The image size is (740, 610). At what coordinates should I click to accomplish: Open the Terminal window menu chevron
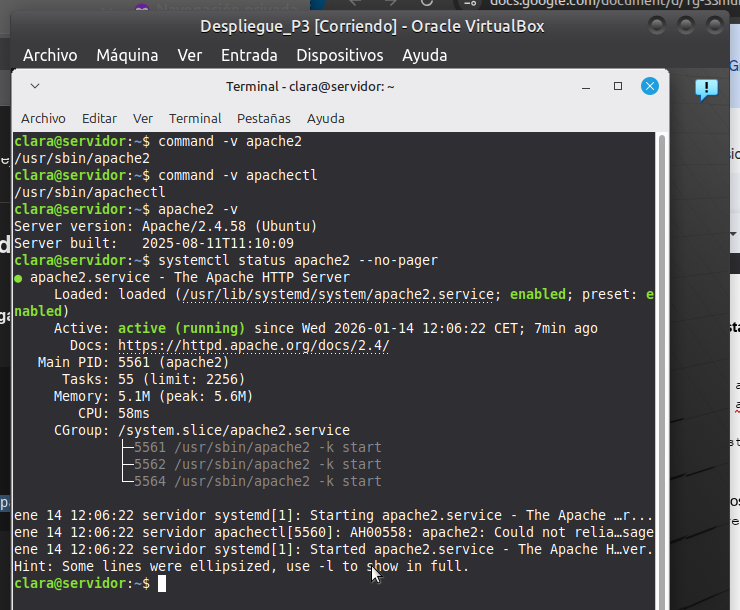coord(35,87)
